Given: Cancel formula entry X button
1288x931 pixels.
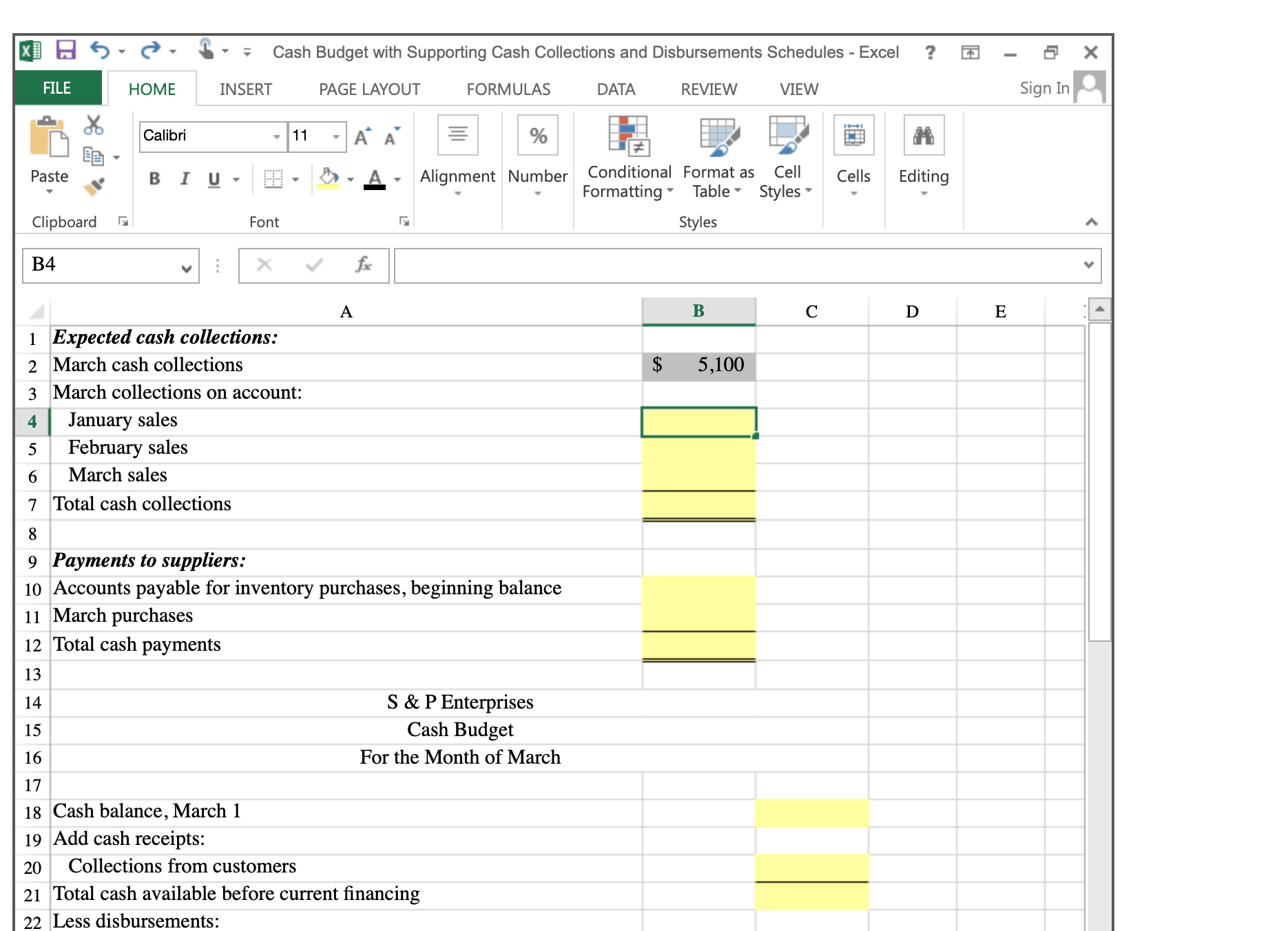Looking at the screenshot, I should 264,265.
